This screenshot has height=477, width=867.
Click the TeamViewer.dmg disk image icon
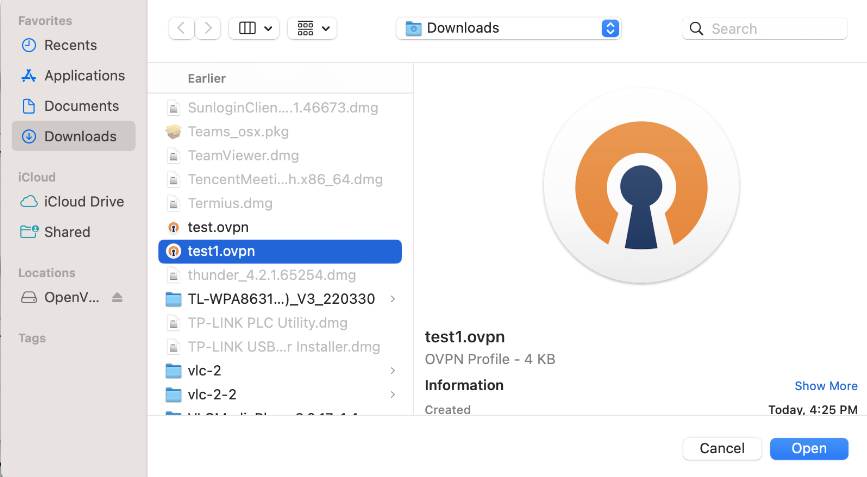pyautogui.click(x=174, y=156)
